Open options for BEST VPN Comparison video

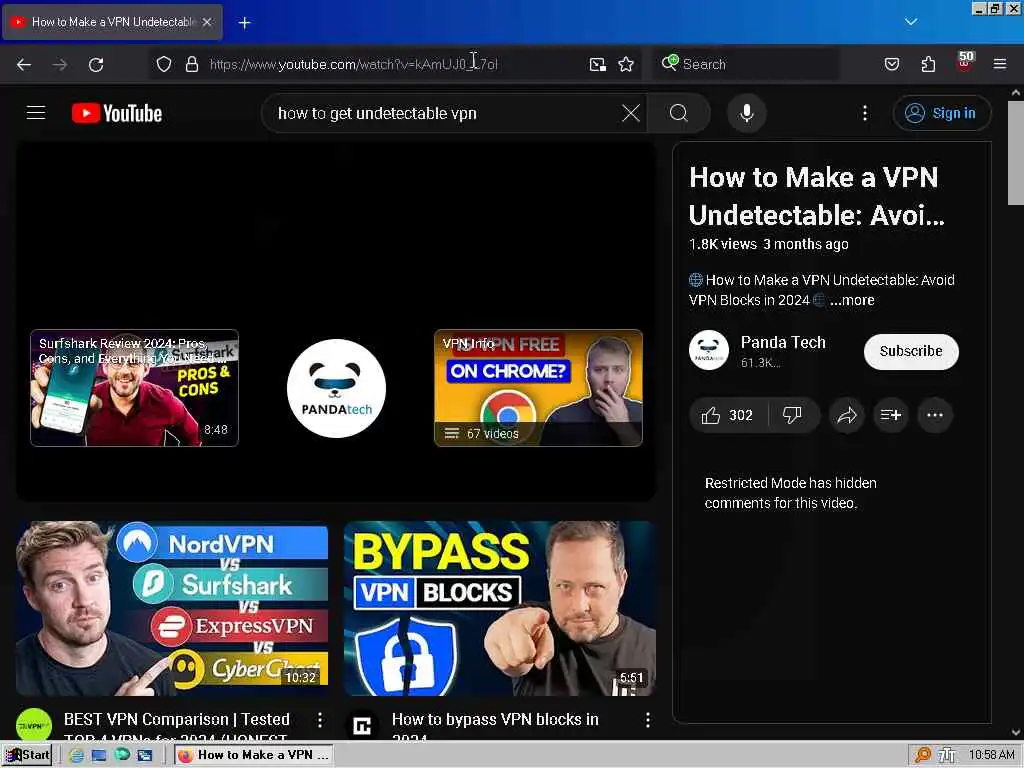coord(319,720)
